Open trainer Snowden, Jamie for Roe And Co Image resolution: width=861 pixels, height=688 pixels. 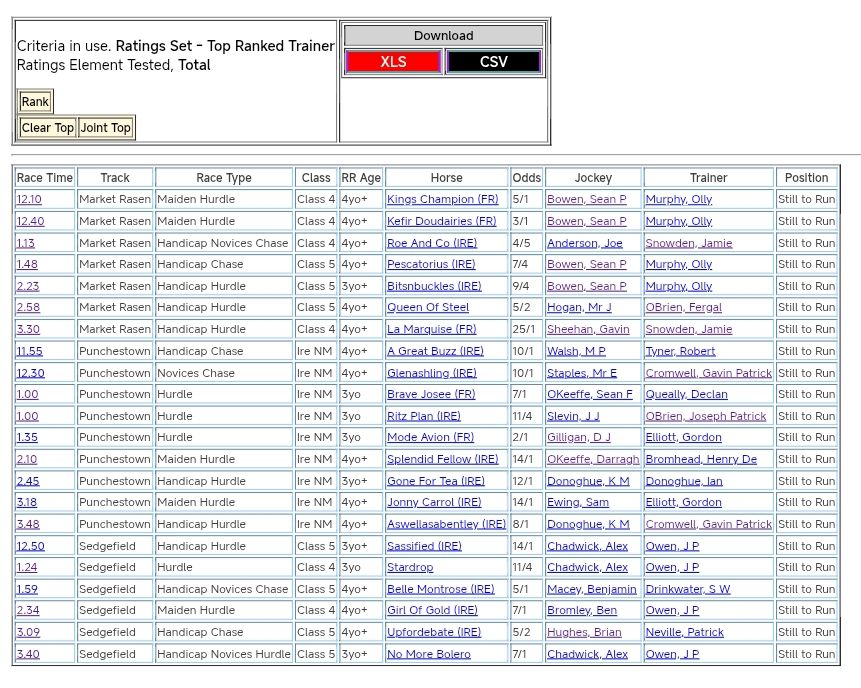point(688,243)
